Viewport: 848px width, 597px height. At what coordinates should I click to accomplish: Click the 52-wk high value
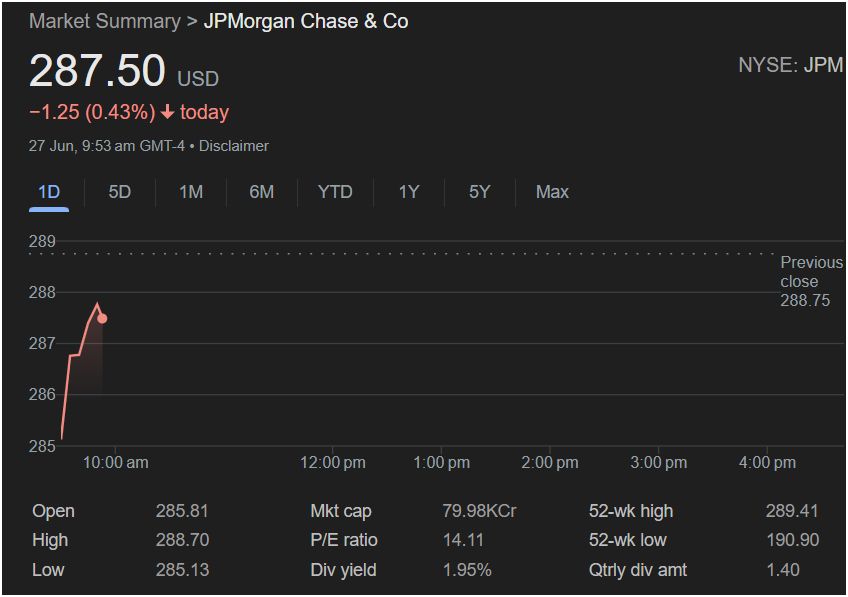791,511
